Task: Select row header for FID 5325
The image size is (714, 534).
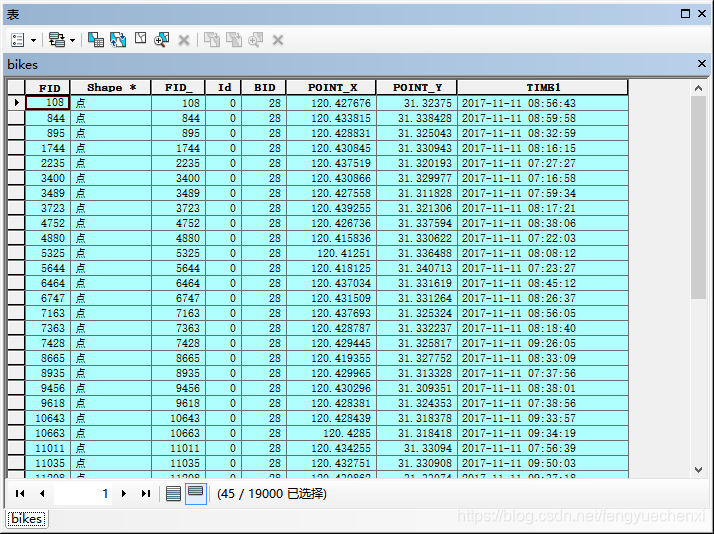Action: coord(16,253)
